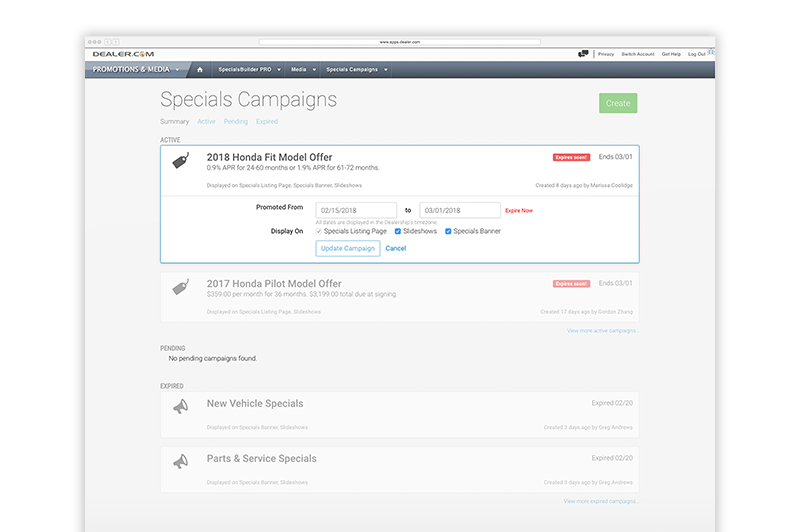Viewport: 800px width, 532px height.
Task: Cancel editing the campaign
Action: tap(395, 248)
